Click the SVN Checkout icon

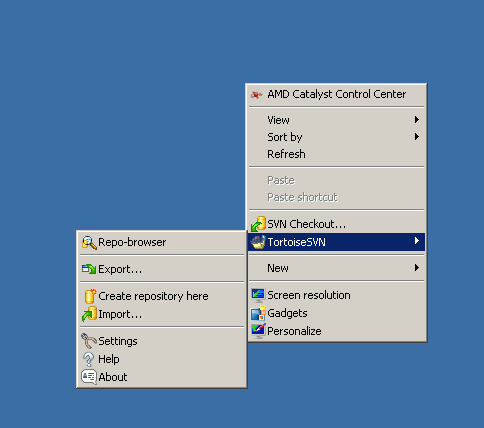(x=258, y=224)
